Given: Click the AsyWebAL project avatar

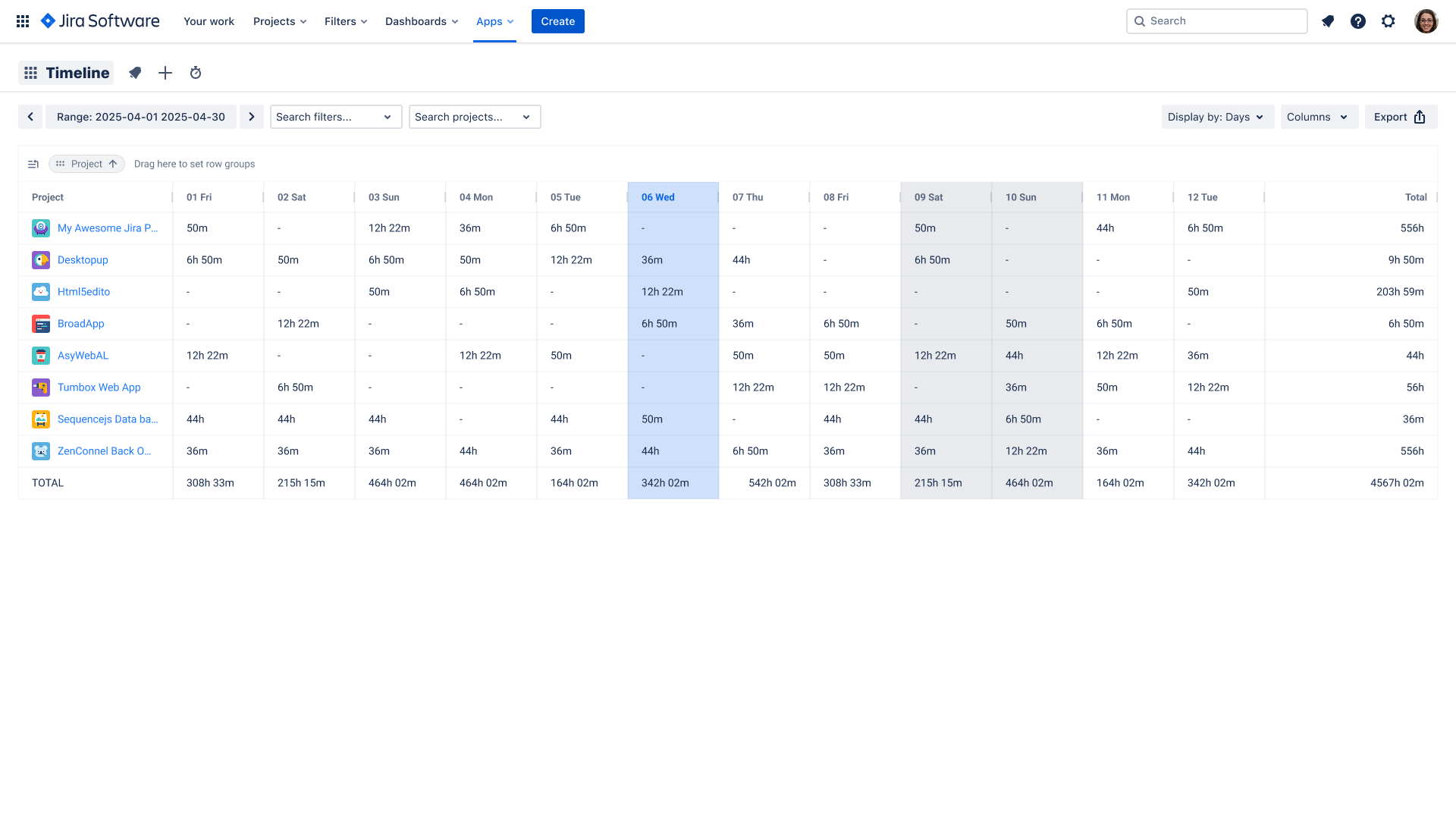Looking at the screenshot, I should point(41,356).
